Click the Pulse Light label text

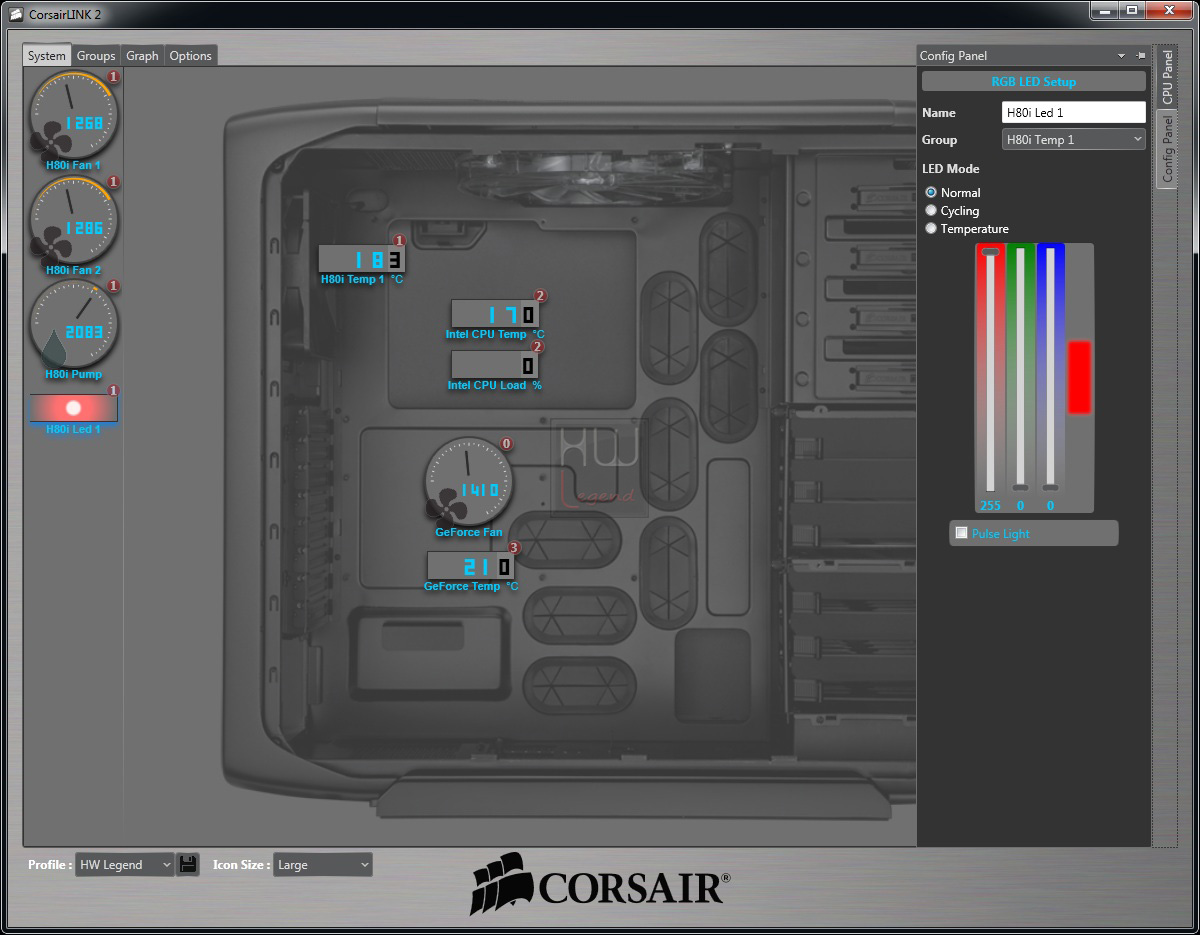(1000, 534)
